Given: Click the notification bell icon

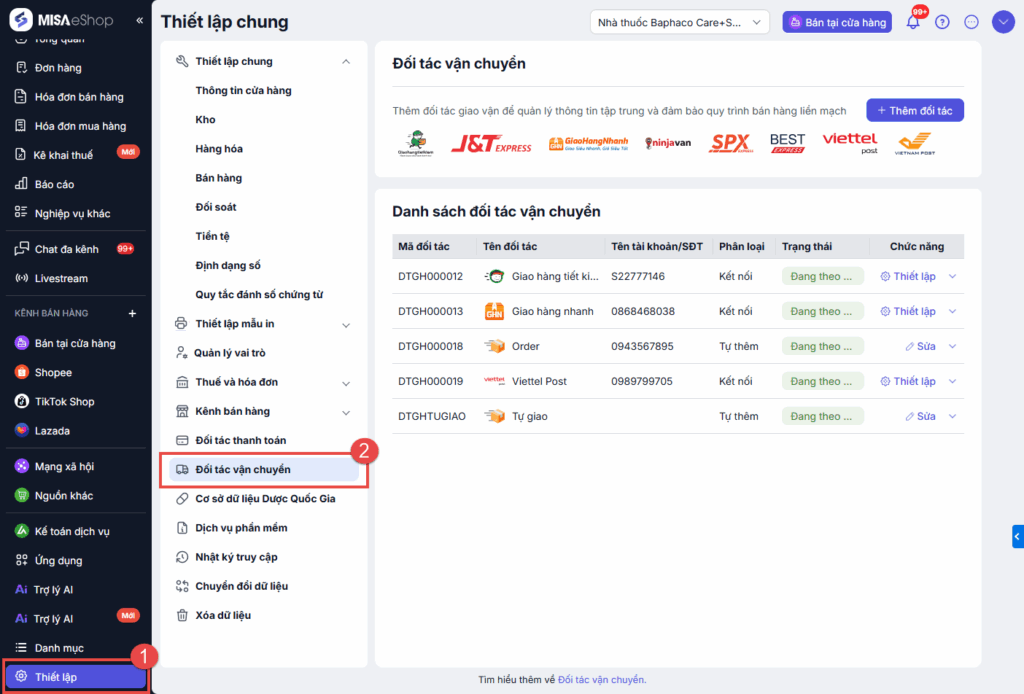Looking at the screenshot, I should click(913, 22).
